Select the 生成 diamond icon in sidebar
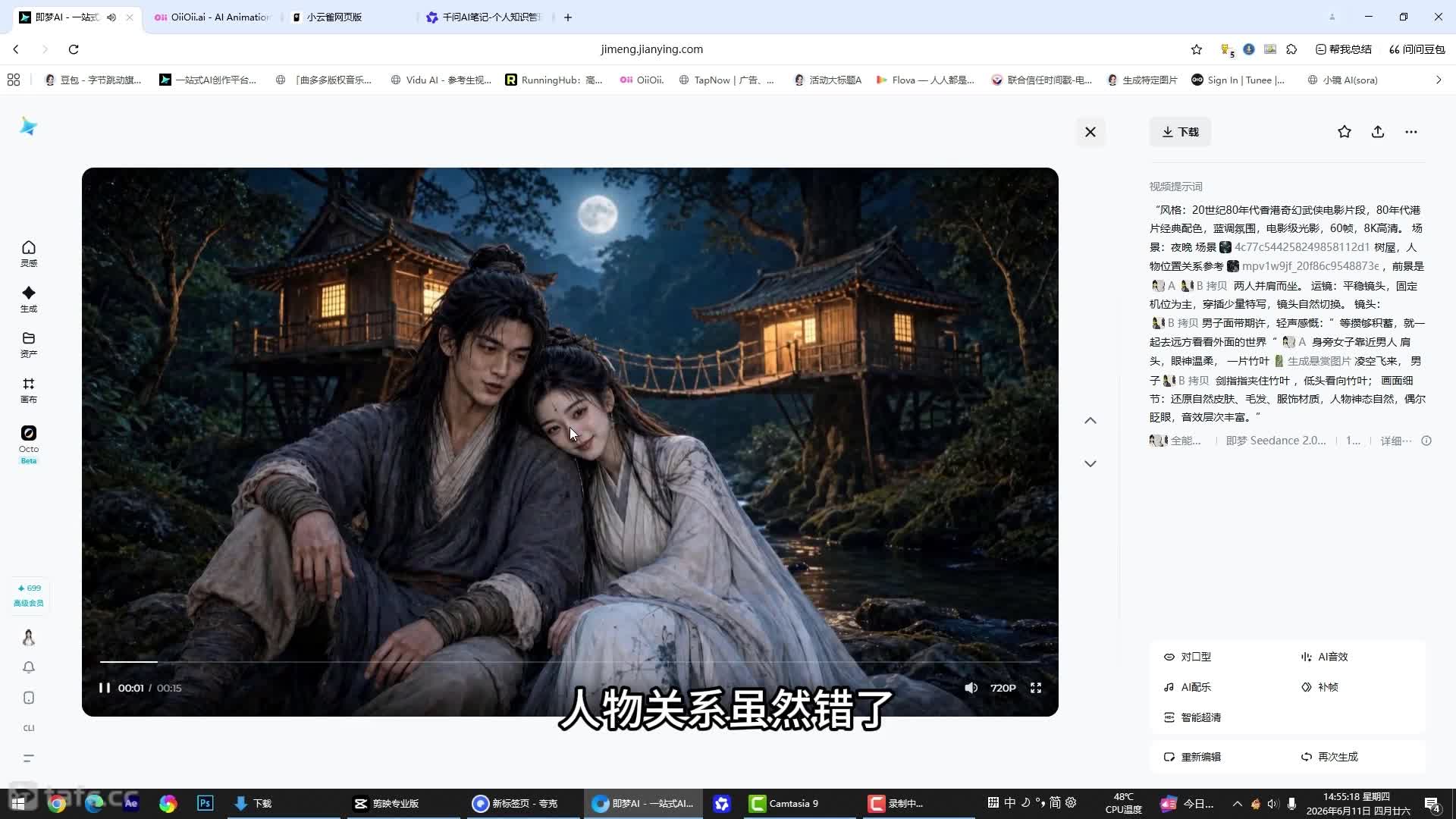 (x=29, y=299)
